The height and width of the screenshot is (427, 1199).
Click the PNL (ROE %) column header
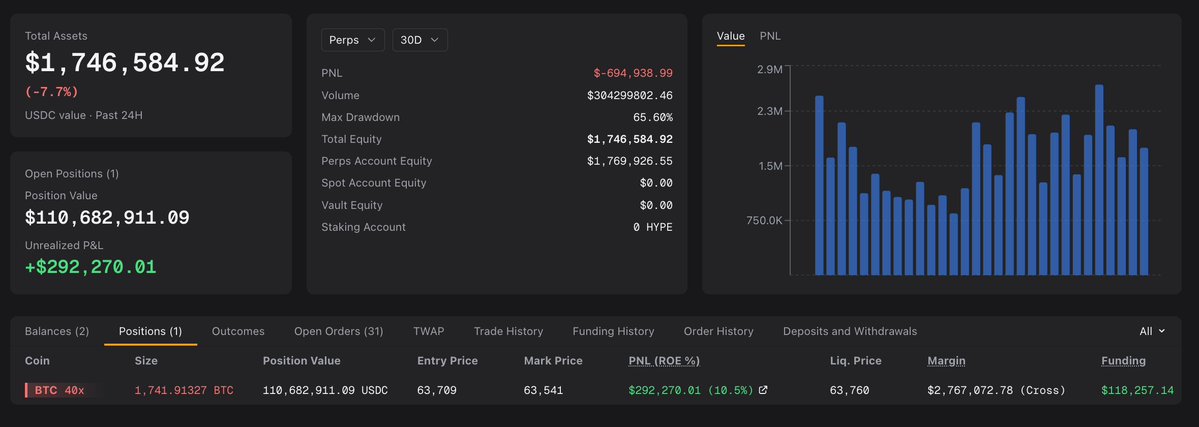[664, 360]
